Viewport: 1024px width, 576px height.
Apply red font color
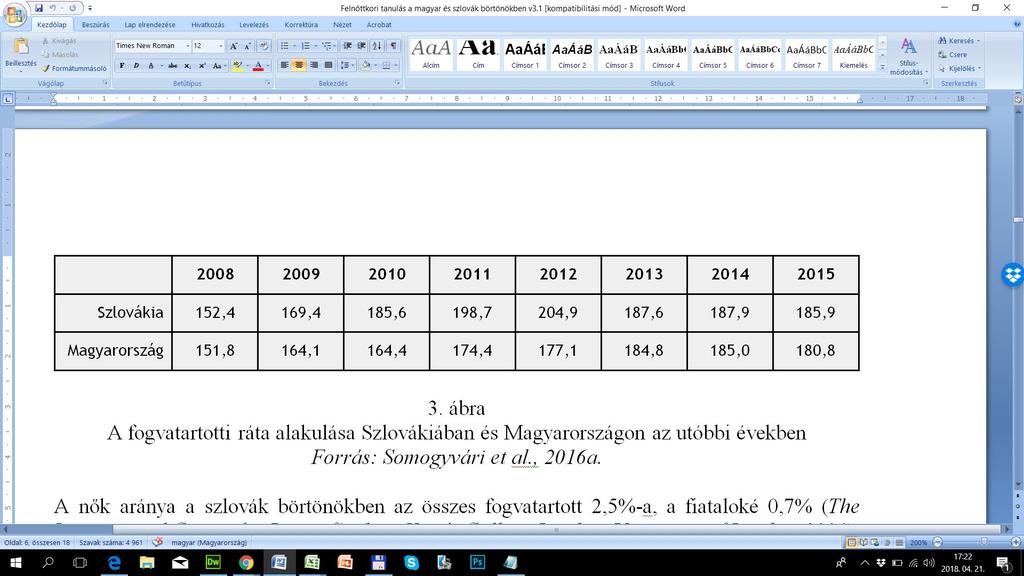[258, 65]
